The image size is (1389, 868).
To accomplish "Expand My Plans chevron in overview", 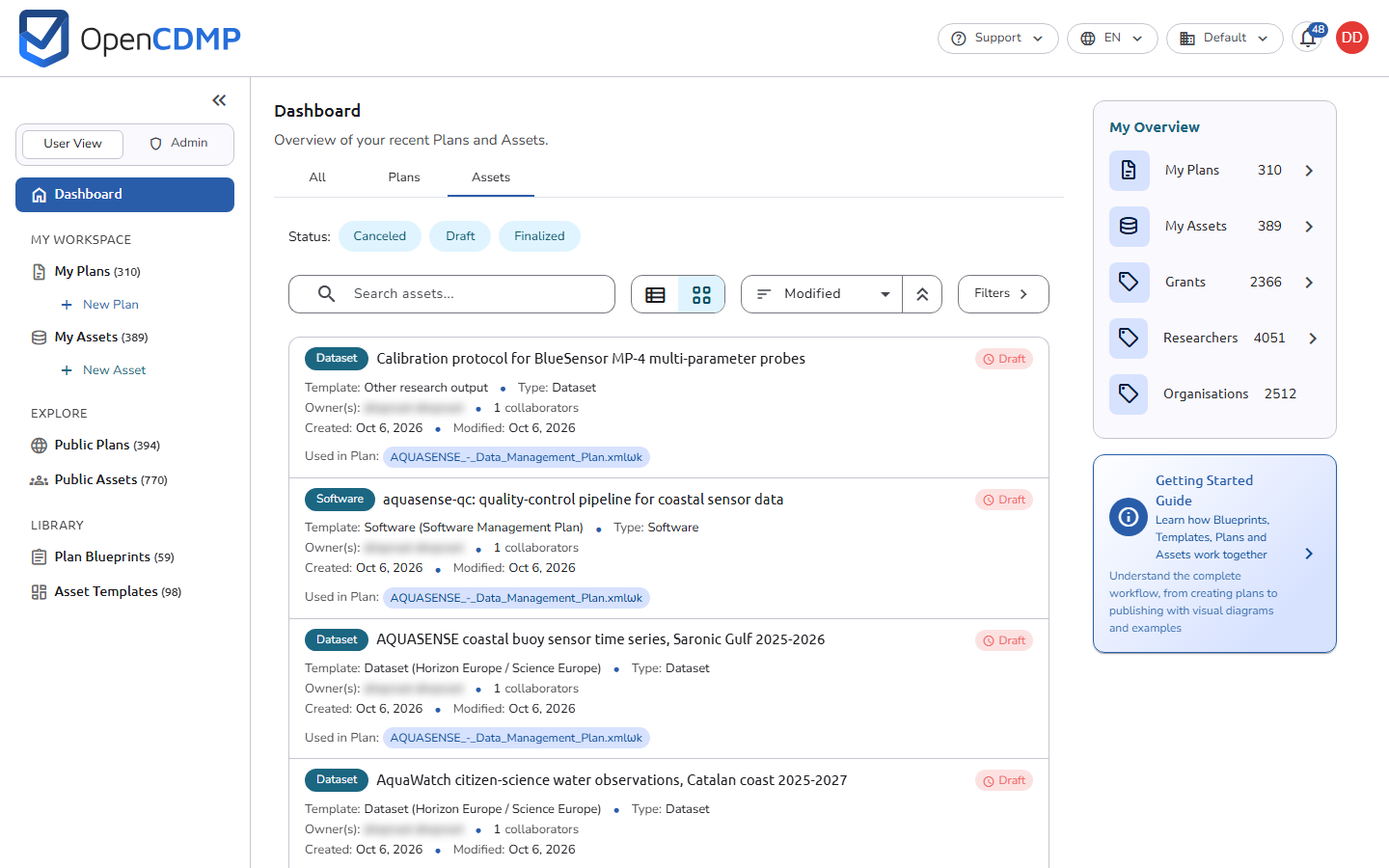I will [1309, 171].
